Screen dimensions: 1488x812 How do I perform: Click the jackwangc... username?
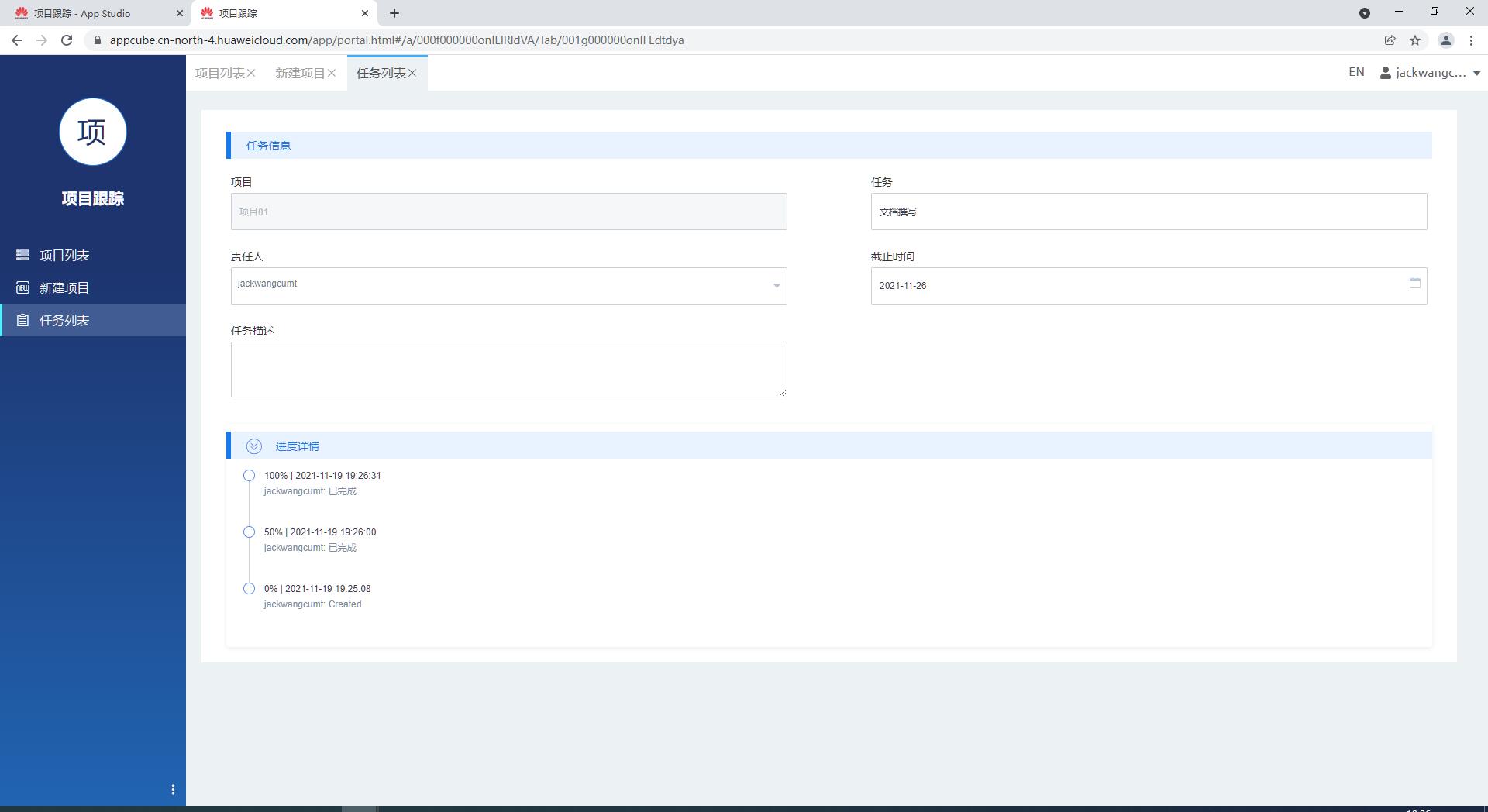click(1431, 73)
